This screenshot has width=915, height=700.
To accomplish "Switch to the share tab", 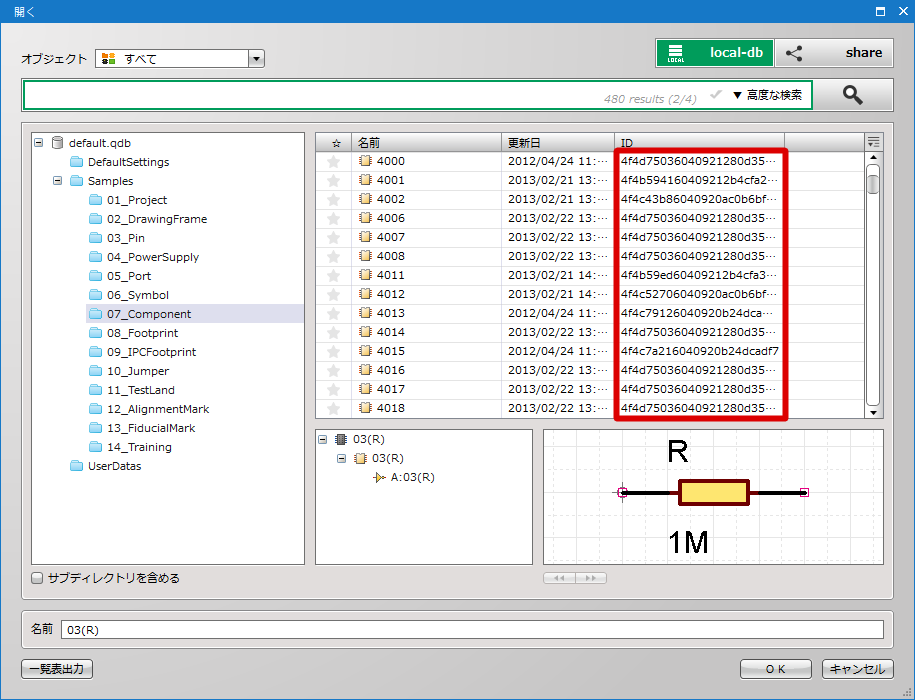I will tap(834, 53).
